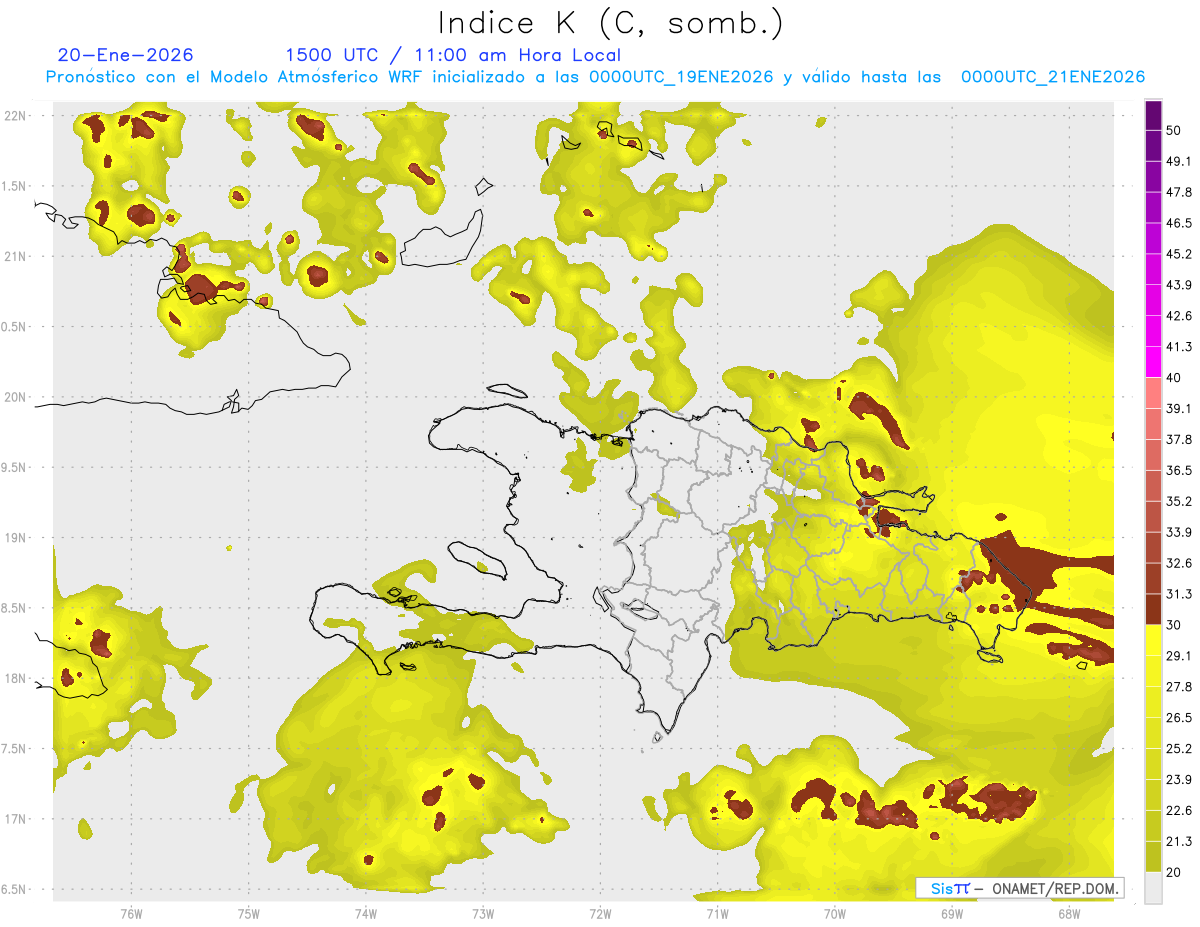
Task: Pick the dark purple swatch above 50
Action: pyautogui.click(x=1153, y=115)
